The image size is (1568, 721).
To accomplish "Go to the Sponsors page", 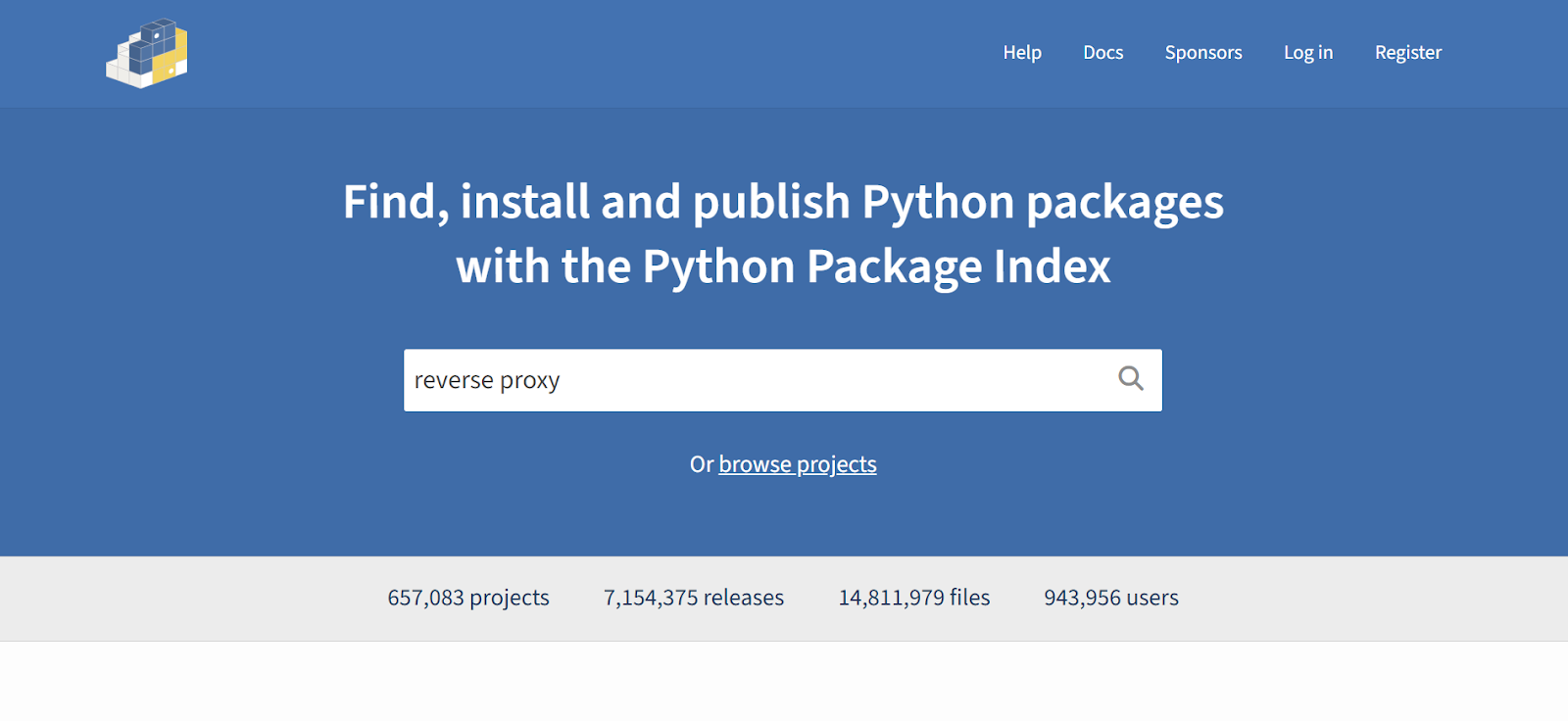I will coord(1203,53).
